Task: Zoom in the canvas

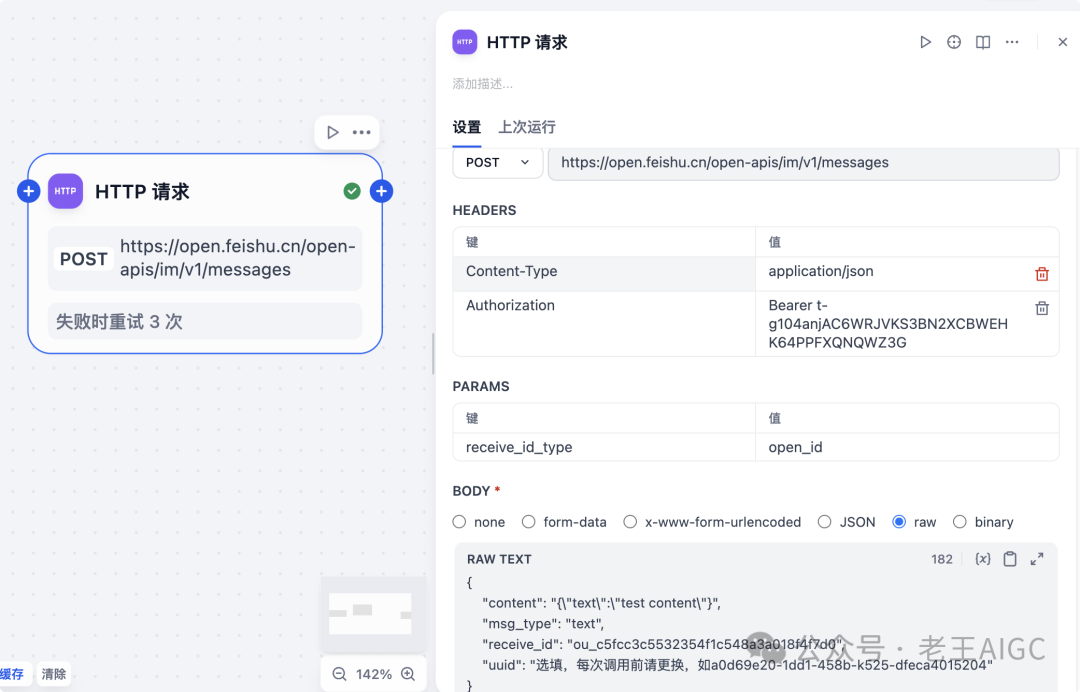Action: pyautogui.click(x=408, y=674)
